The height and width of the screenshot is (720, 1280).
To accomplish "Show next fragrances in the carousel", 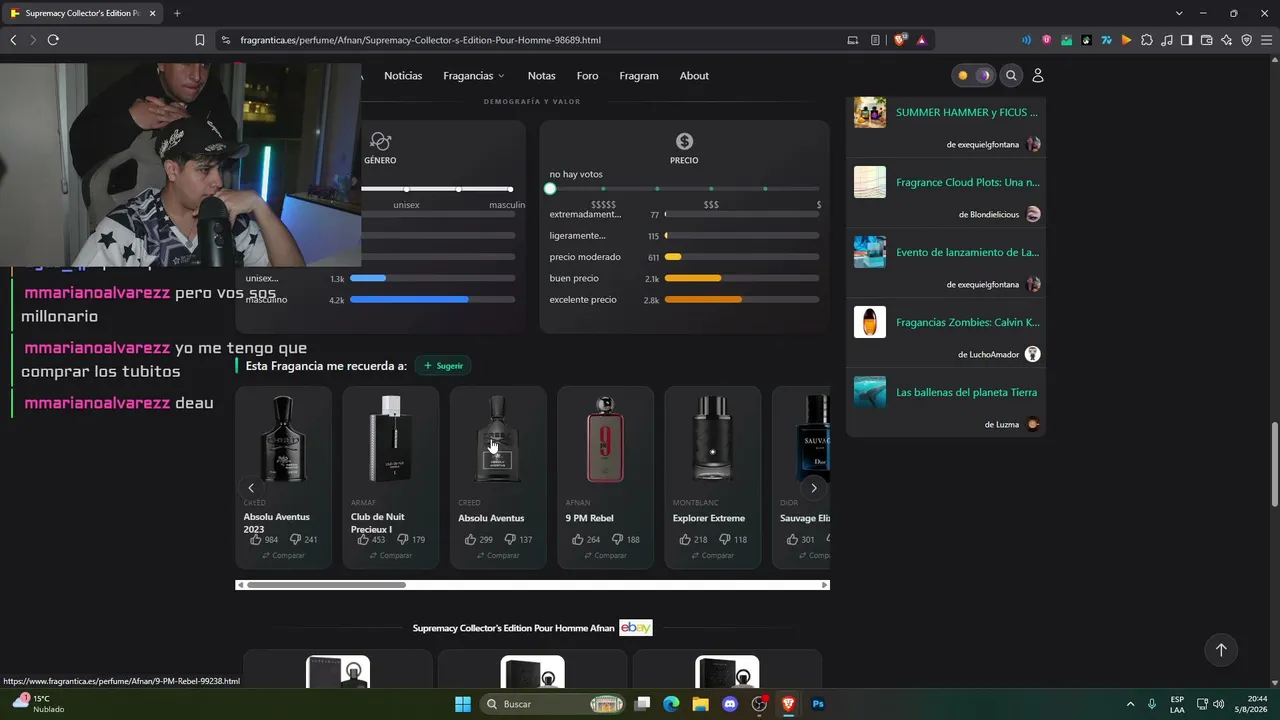I will 814,488.
